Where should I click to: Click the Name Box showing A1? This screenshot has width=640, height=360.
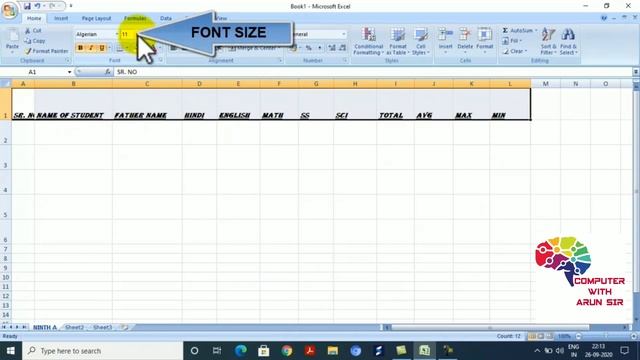click(33, 72)
